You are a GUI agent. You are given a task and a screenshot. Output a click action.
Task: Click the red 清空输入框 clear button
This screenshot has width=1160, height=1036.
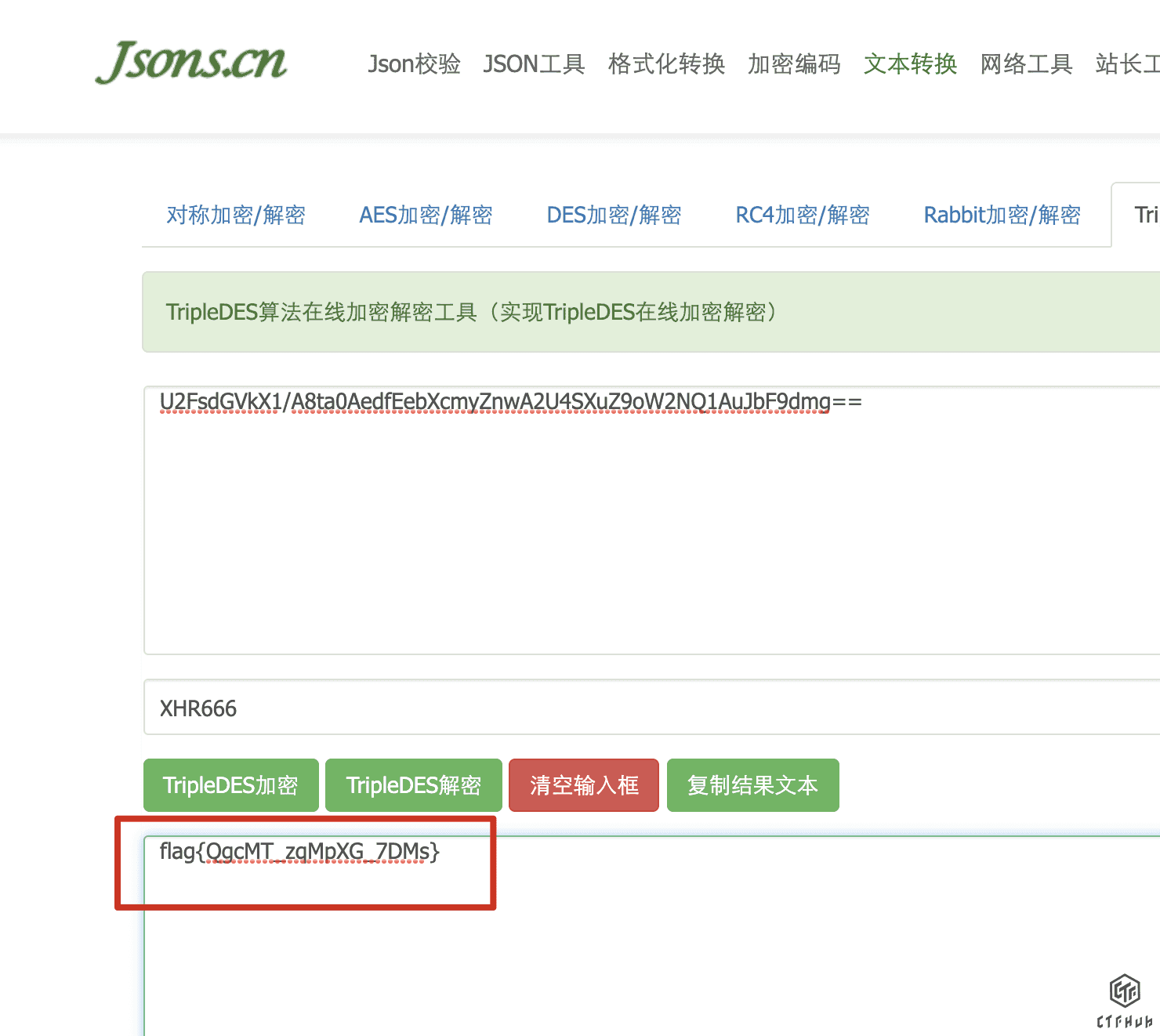click(x=584, y=785)
